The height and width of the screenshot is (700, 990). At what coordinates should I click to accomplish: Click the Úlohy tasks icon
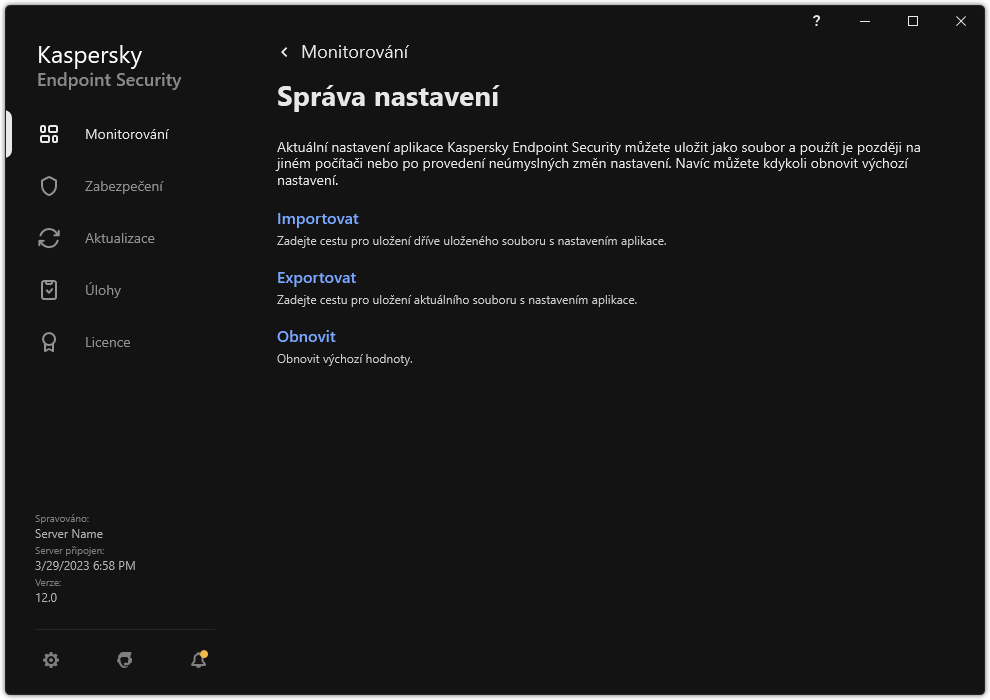click(49, 290)
